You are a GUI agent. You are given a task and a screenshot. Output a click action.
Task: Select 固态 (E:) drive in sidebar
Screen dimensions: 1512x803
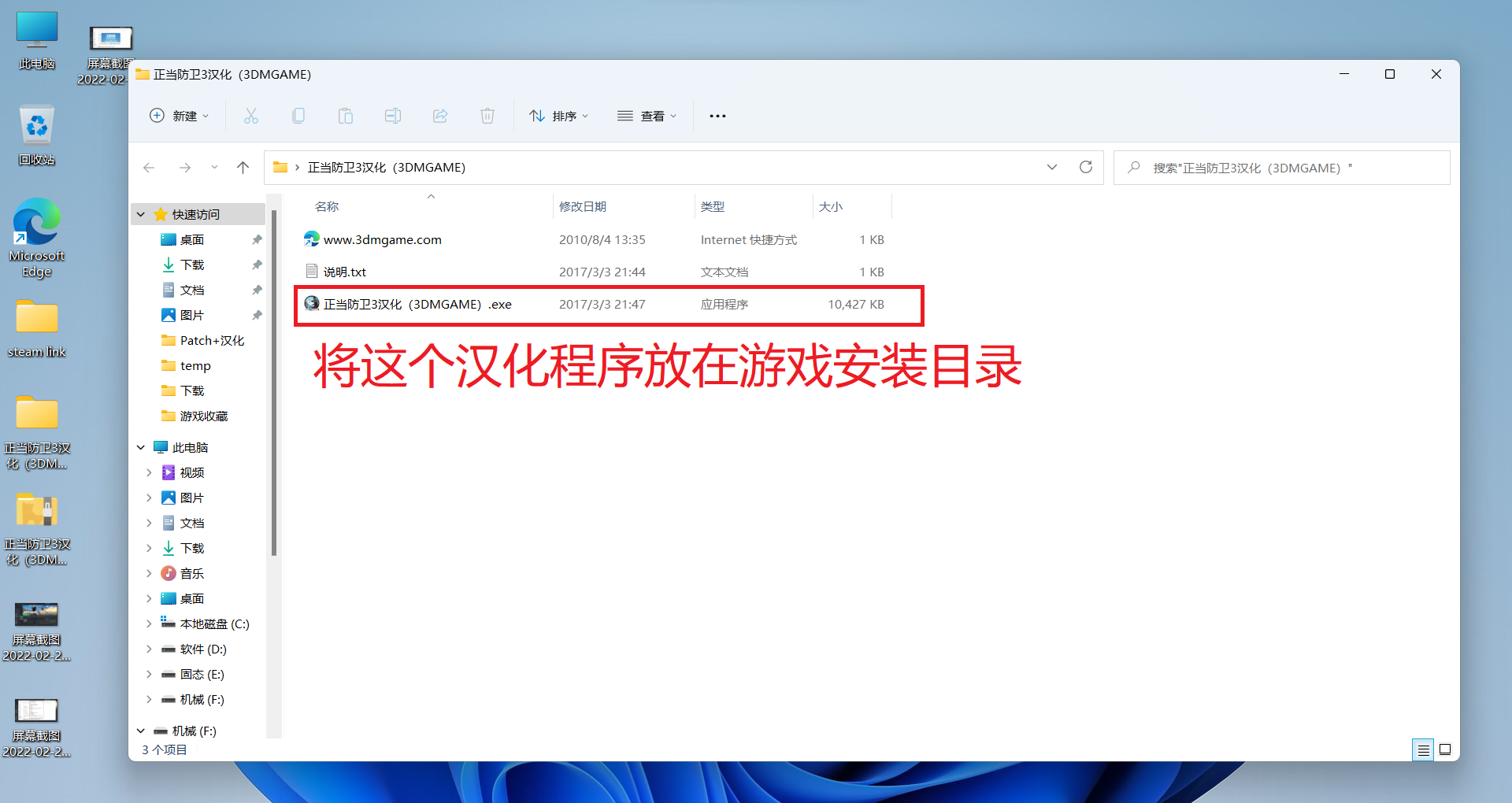click(x=202, y=674)
